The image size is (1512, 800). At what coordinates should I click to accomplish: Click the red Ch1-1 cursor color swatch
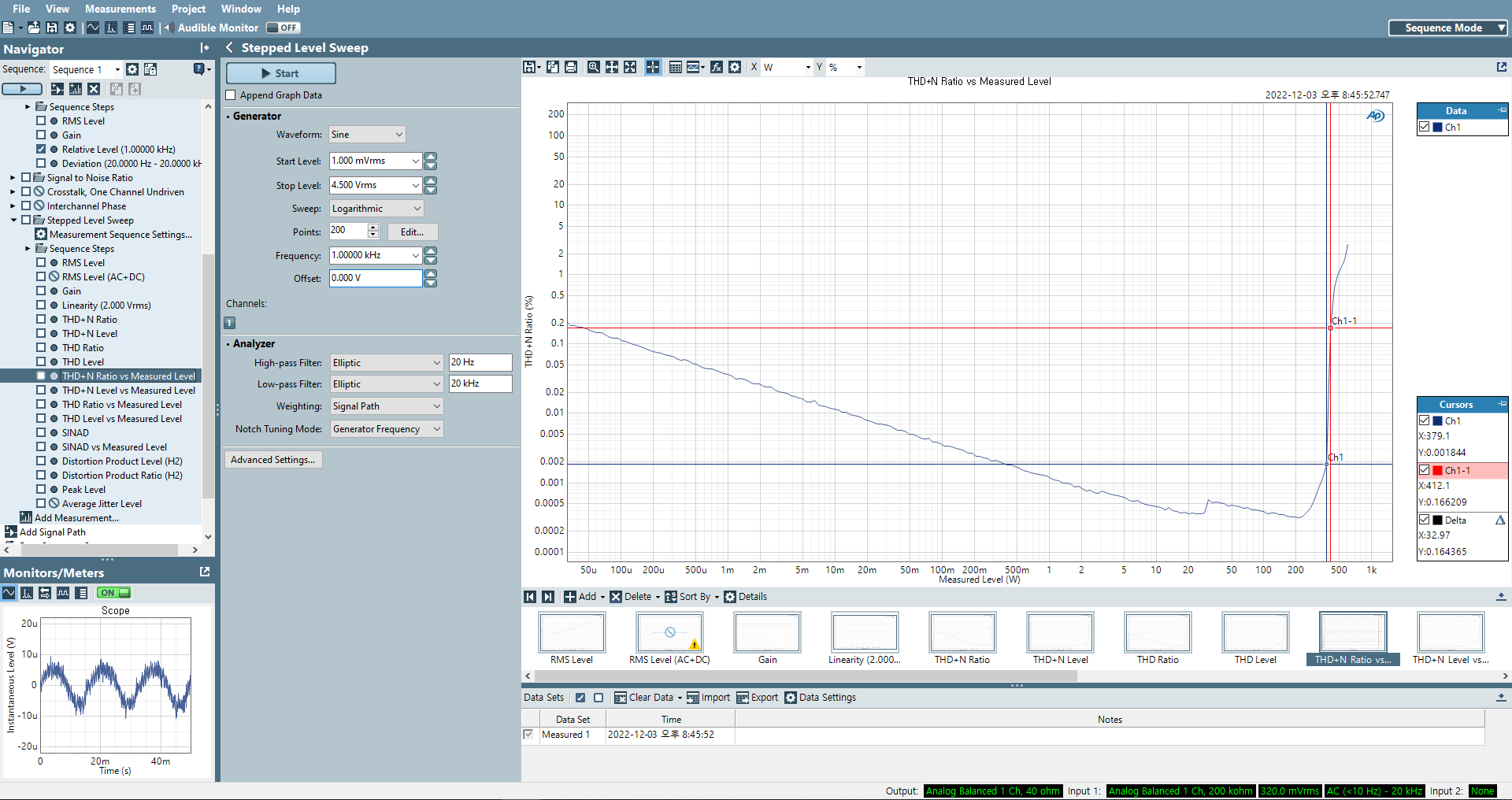[1437, 470]
